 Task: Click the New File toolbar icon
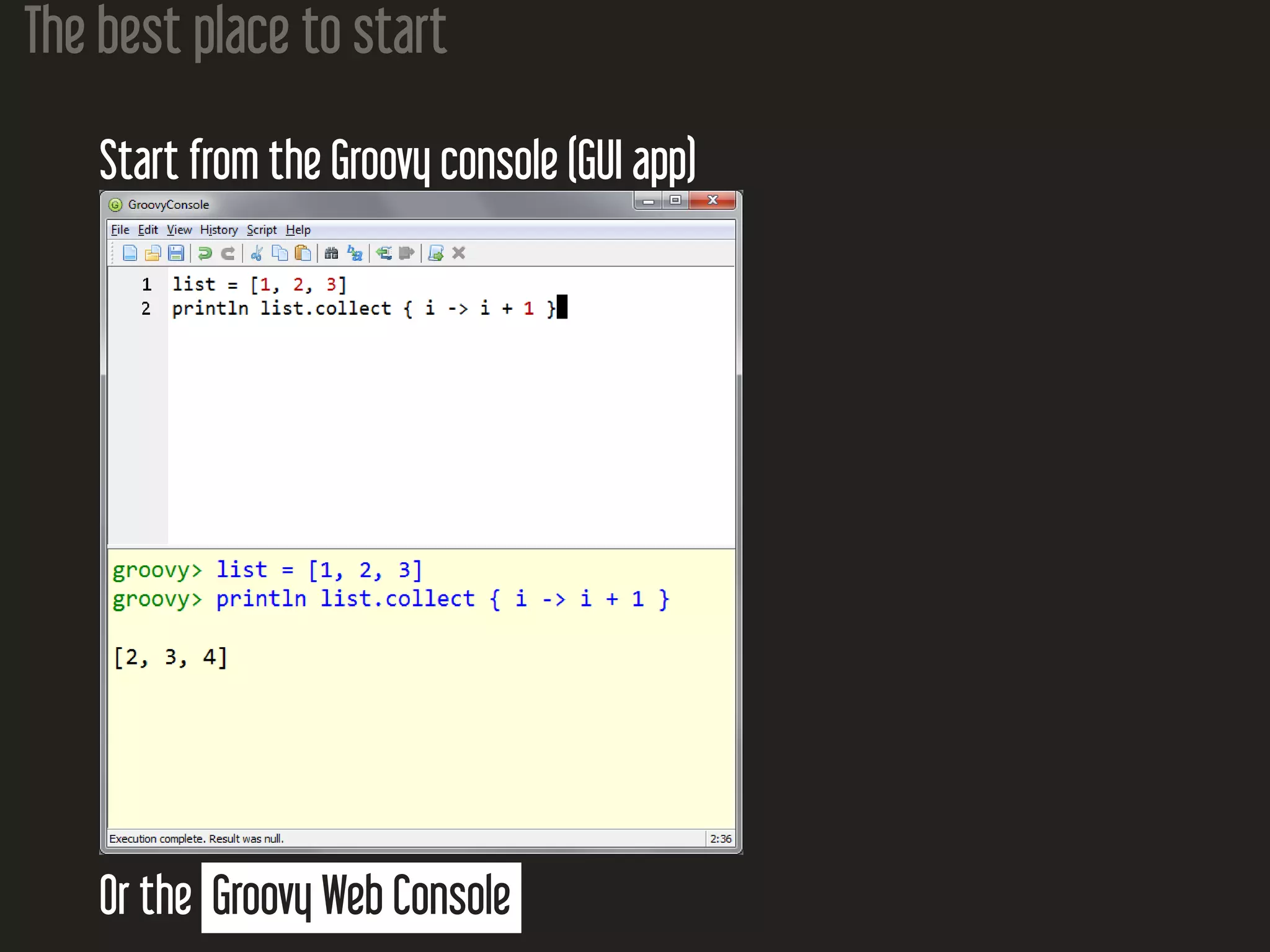coord(130,253)
